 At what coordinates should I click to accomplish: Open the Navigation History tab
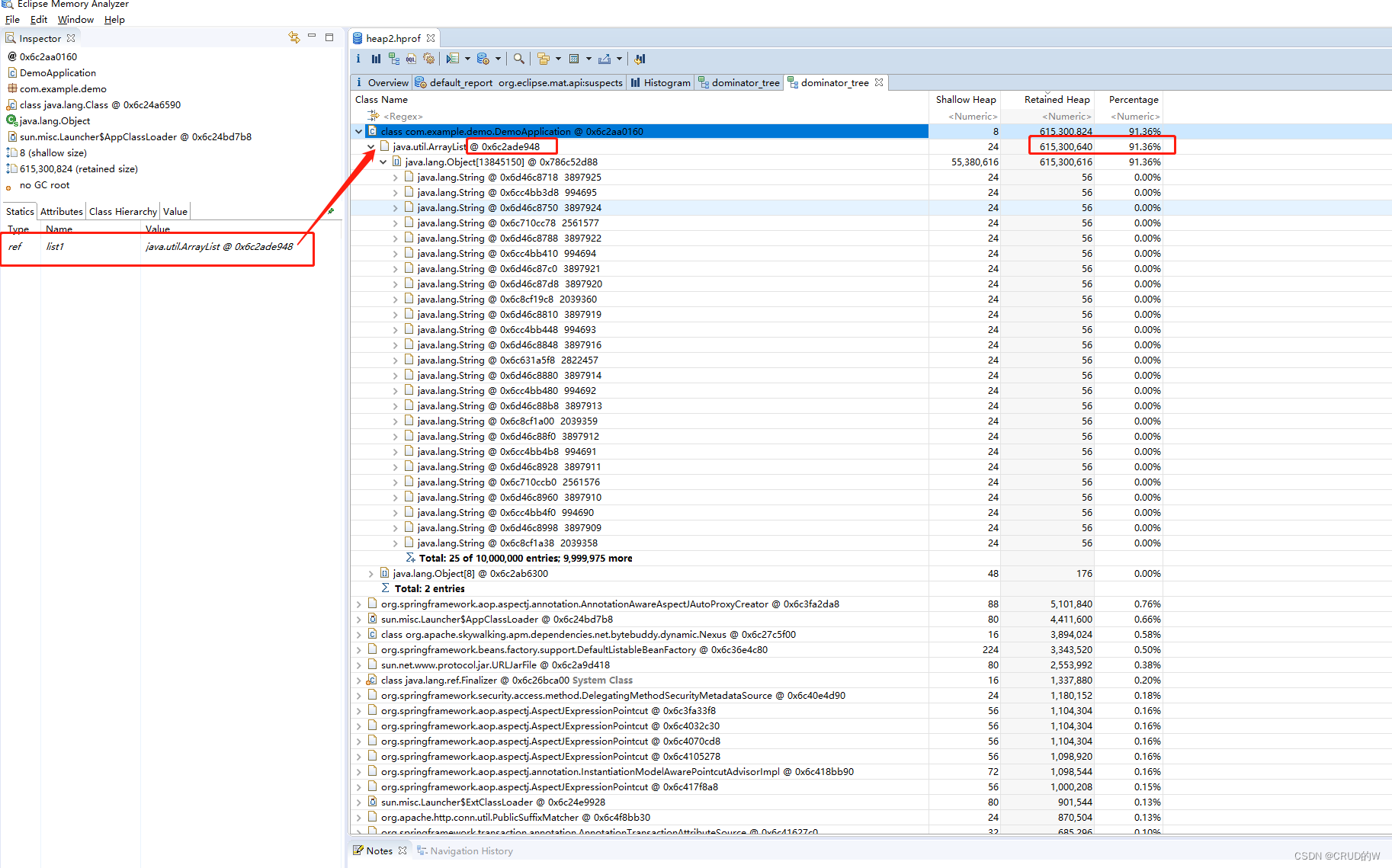pyautogui.click(x=464, y=850)
